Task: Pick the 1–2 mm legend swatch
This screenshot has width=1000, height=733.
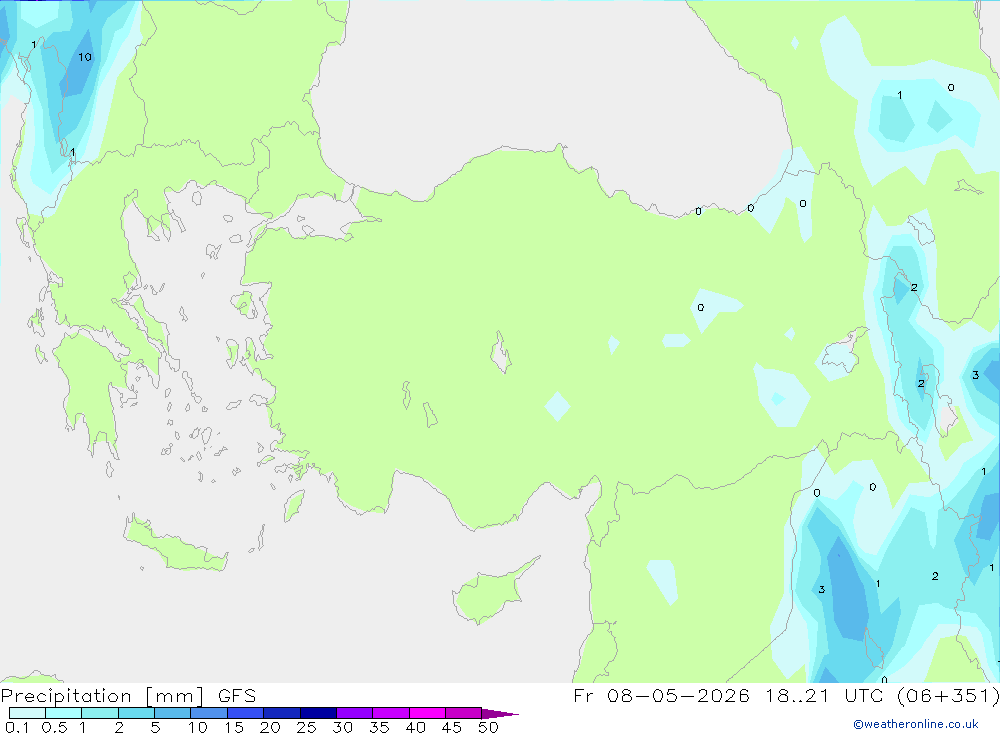Action: click(x=99, y=713)
